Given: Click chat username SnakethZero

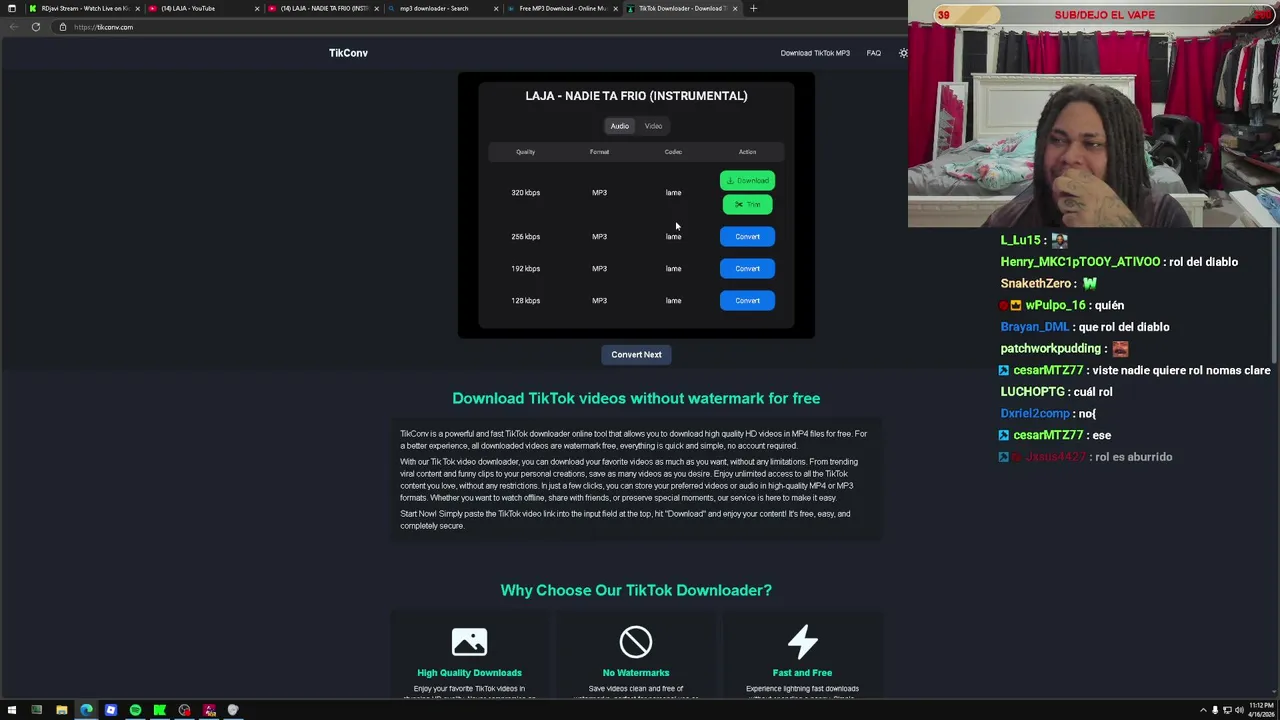Looking at the screenshot, I should tap(1036, 284).
